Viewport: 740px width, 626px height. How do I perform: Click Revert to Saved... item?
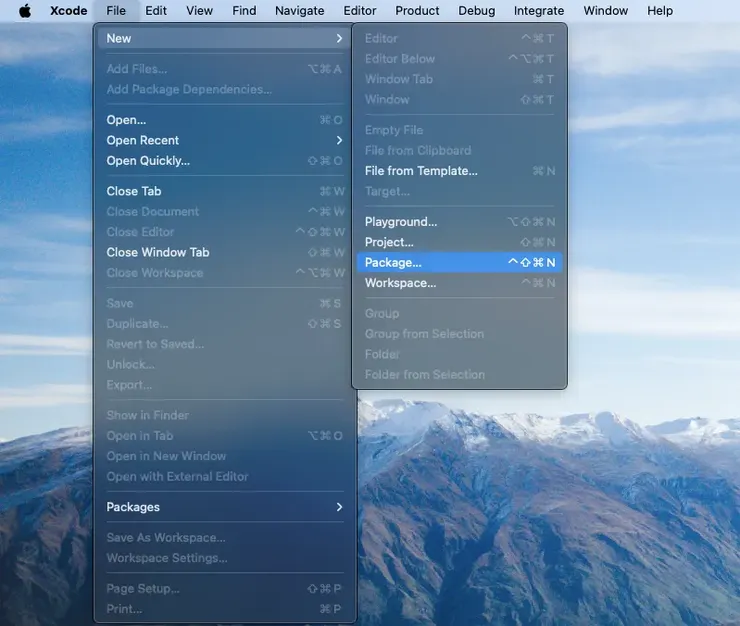[x=224, y=344]
